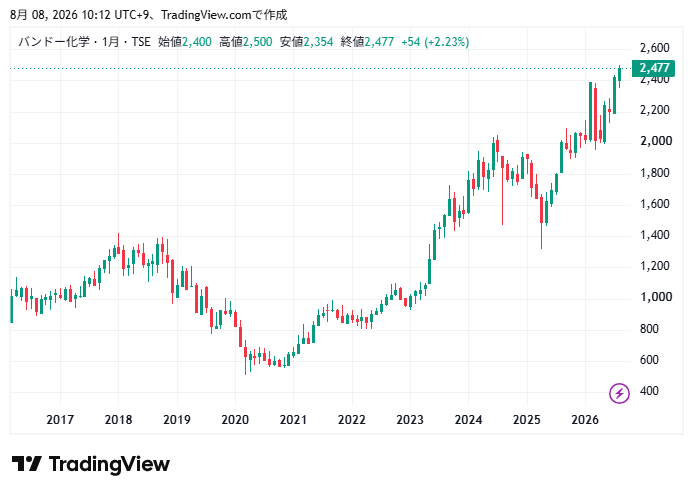693x494 pixels.
Task: Open the TradingView logo at bottom
Action: click(x=91, y=464)
